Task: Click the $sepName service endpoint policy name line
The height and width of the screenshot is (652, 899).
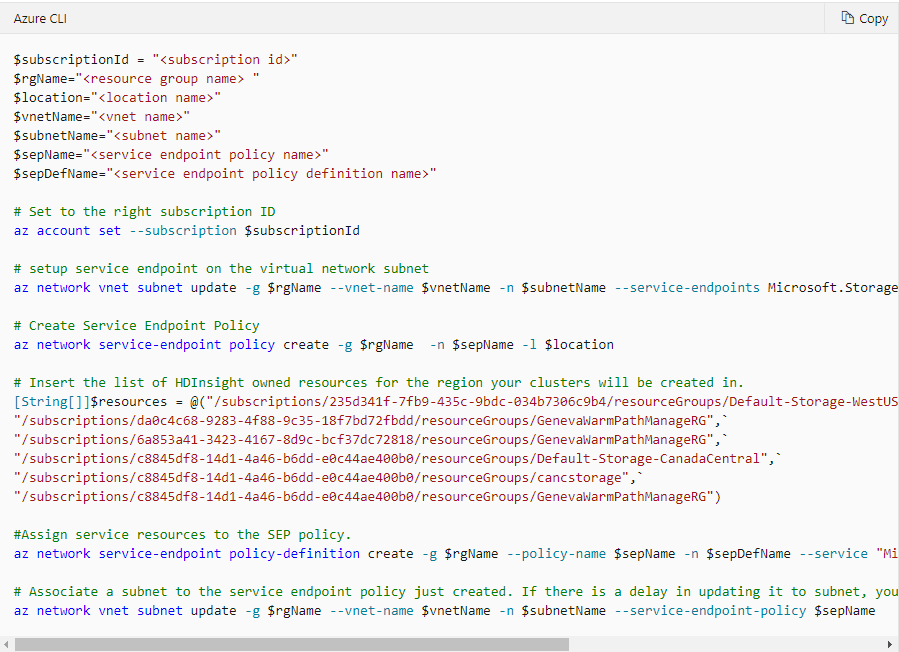Action: [171, 154]
